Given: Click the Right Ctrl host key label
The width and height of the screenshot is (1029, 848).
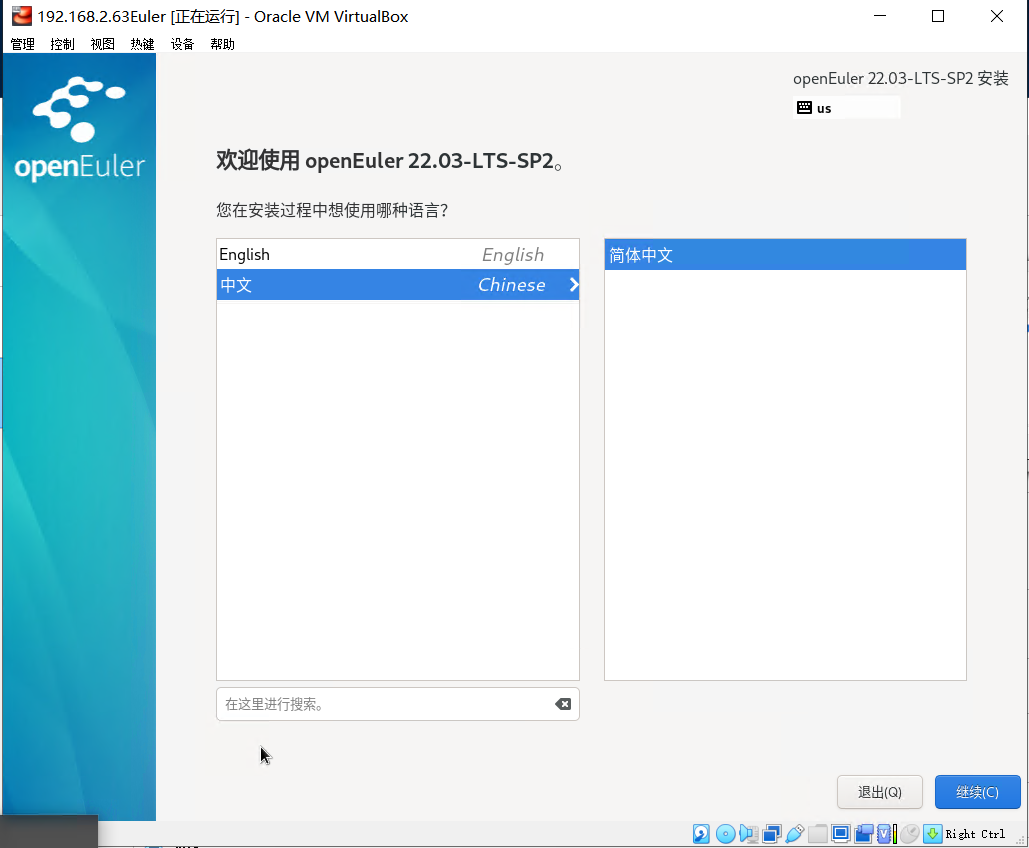Looking at the screenshot, I should [x=975, y=834].
